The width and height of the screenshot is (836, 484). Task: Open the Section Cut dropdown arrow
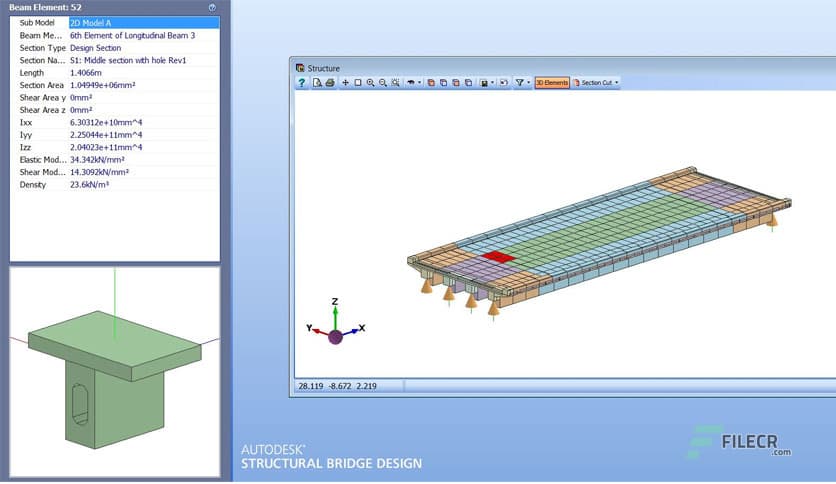click(x=617, y=83)
